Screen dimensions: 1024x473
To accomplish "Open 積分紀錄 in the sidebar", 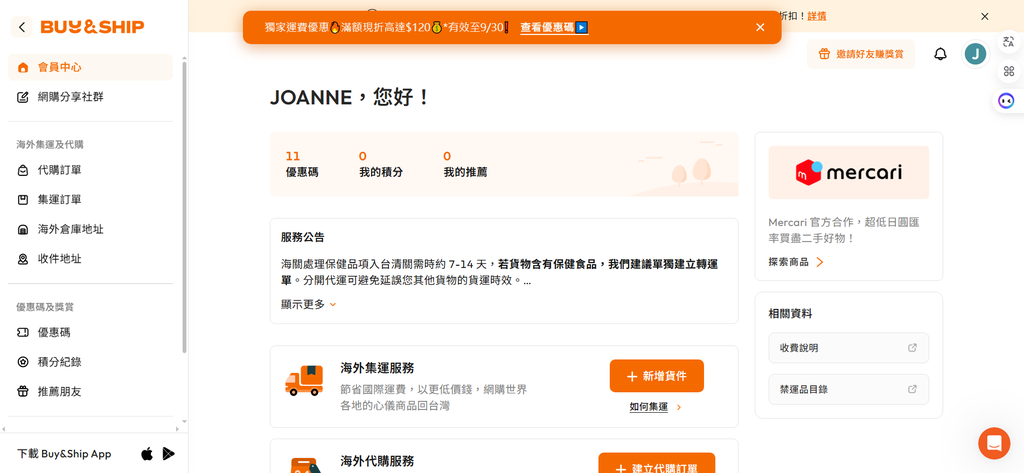I will point(90,362).
